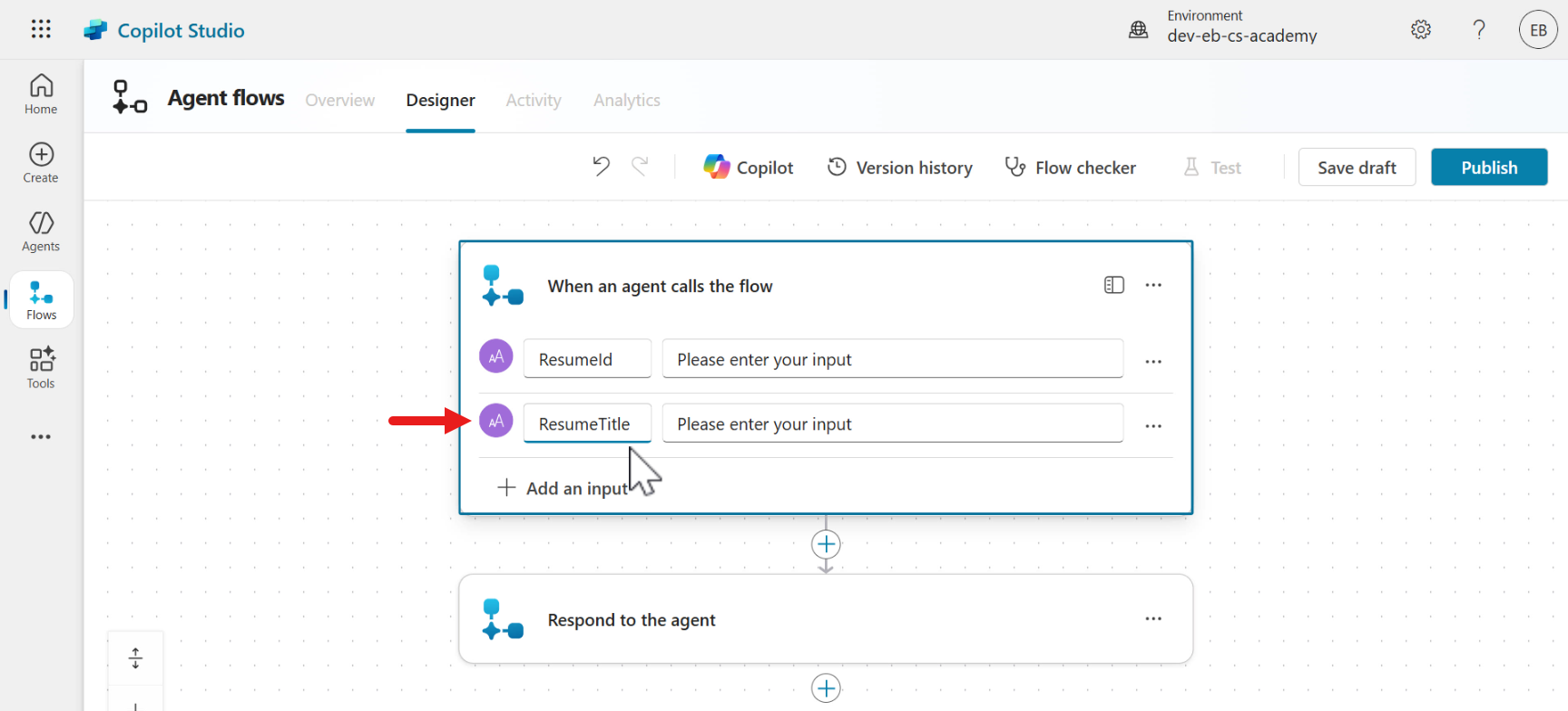Image resolution: width=1568 pixels, height=711 pixels.
Task: Open the app launcher waffle icon
Action: click(41, 29)
